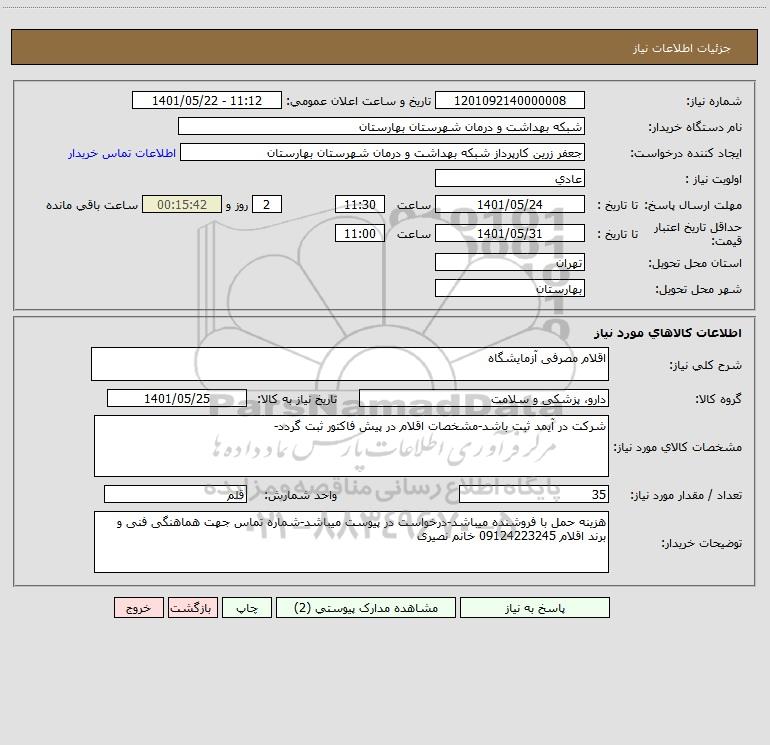Click the buyer notes text area
The height and width of the screenshot is (745, 770).
[351, 542]
